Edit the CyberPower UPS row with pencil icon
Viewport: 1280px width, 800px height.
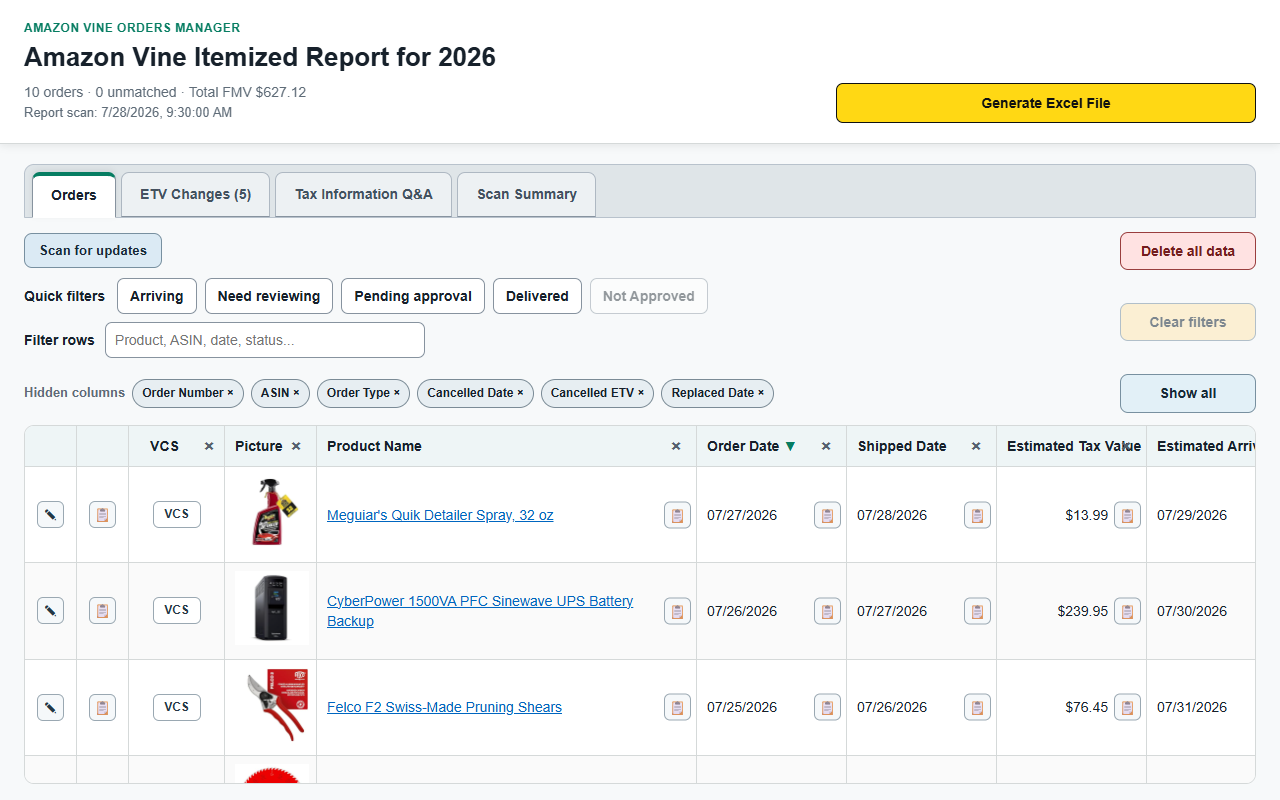point(50,610)
